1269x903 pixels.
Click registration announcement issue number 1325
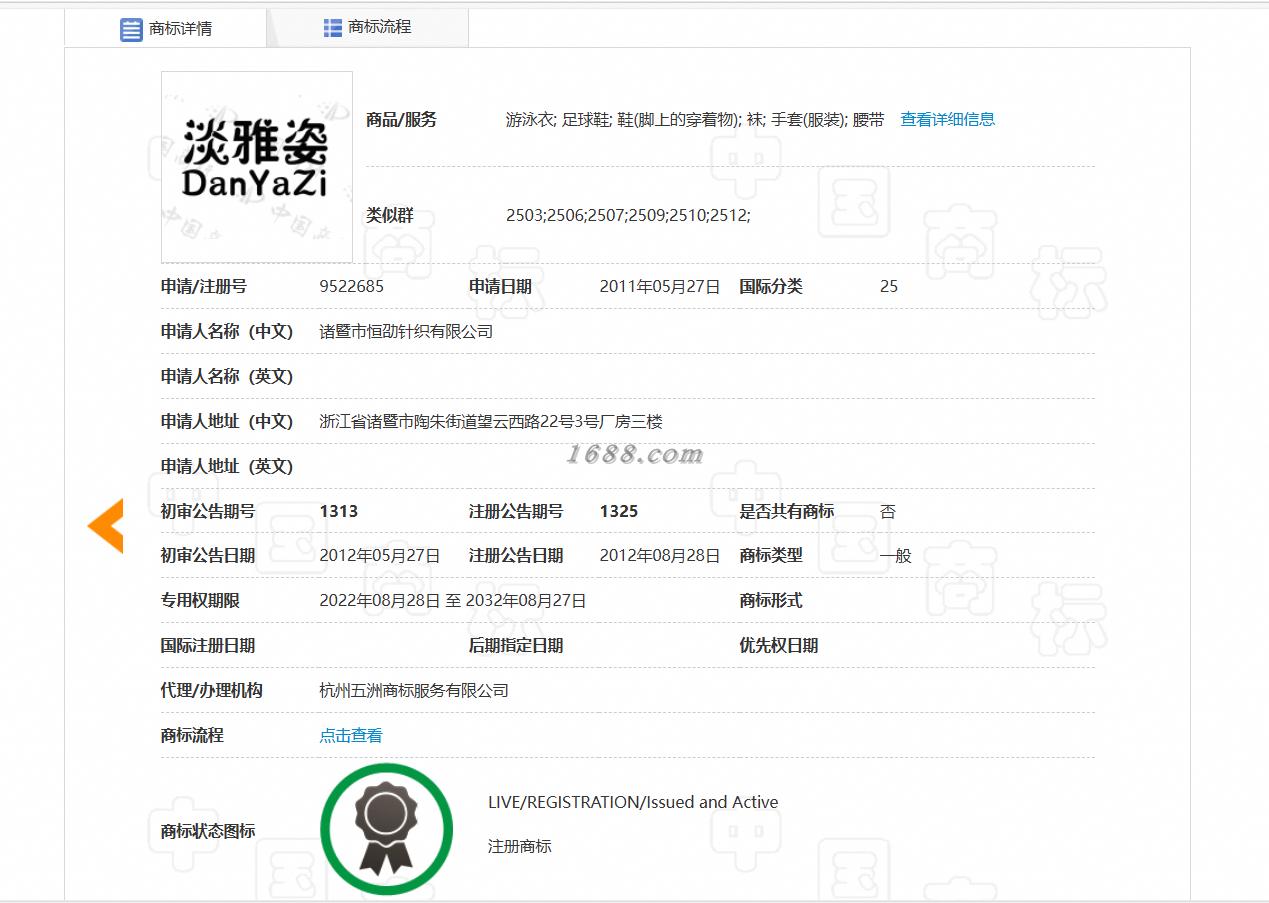(x=619, y=511)
